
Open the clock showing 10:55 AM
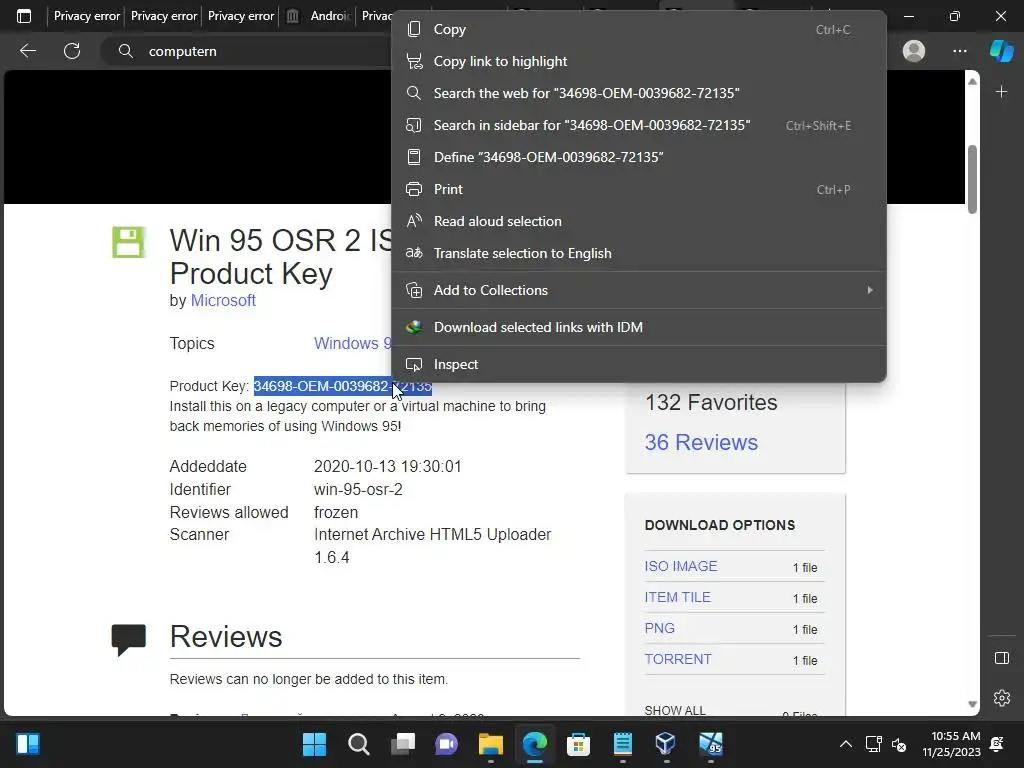click(x=952, y=744)
